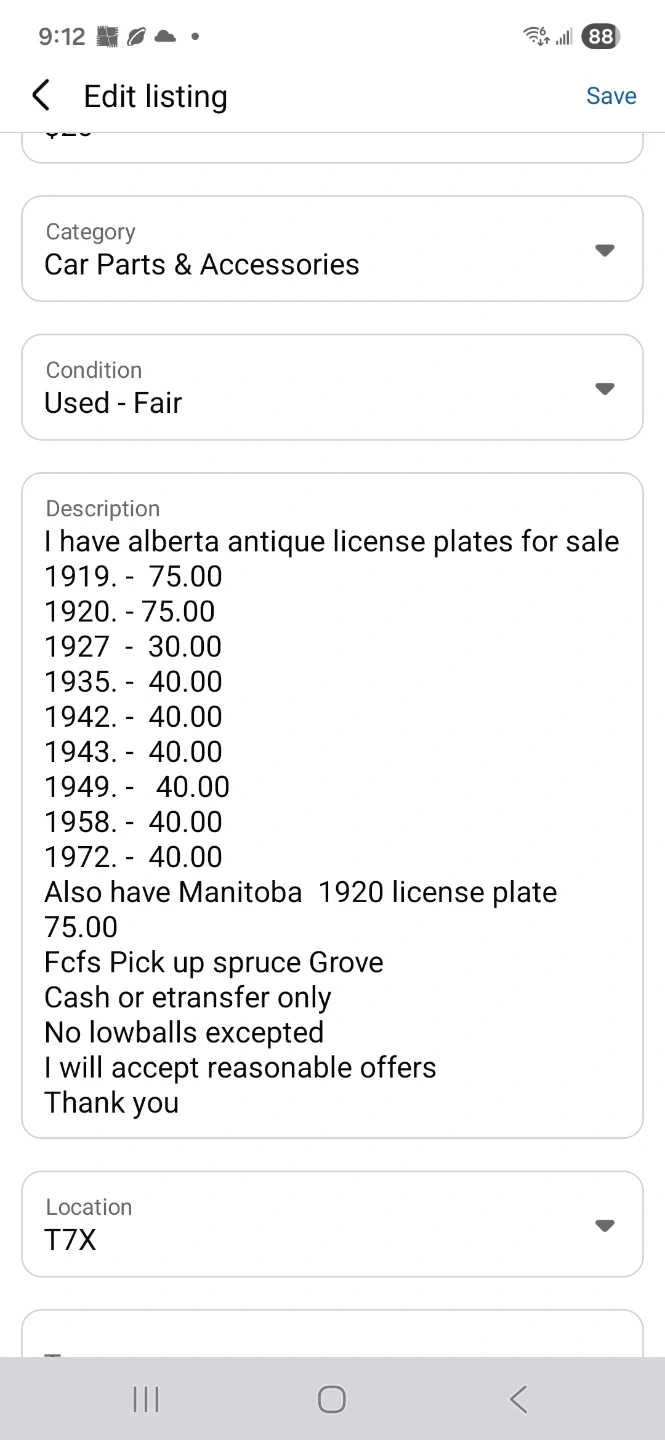
Task: Open the Used - Fair condition field
Action: pos(332,387)
